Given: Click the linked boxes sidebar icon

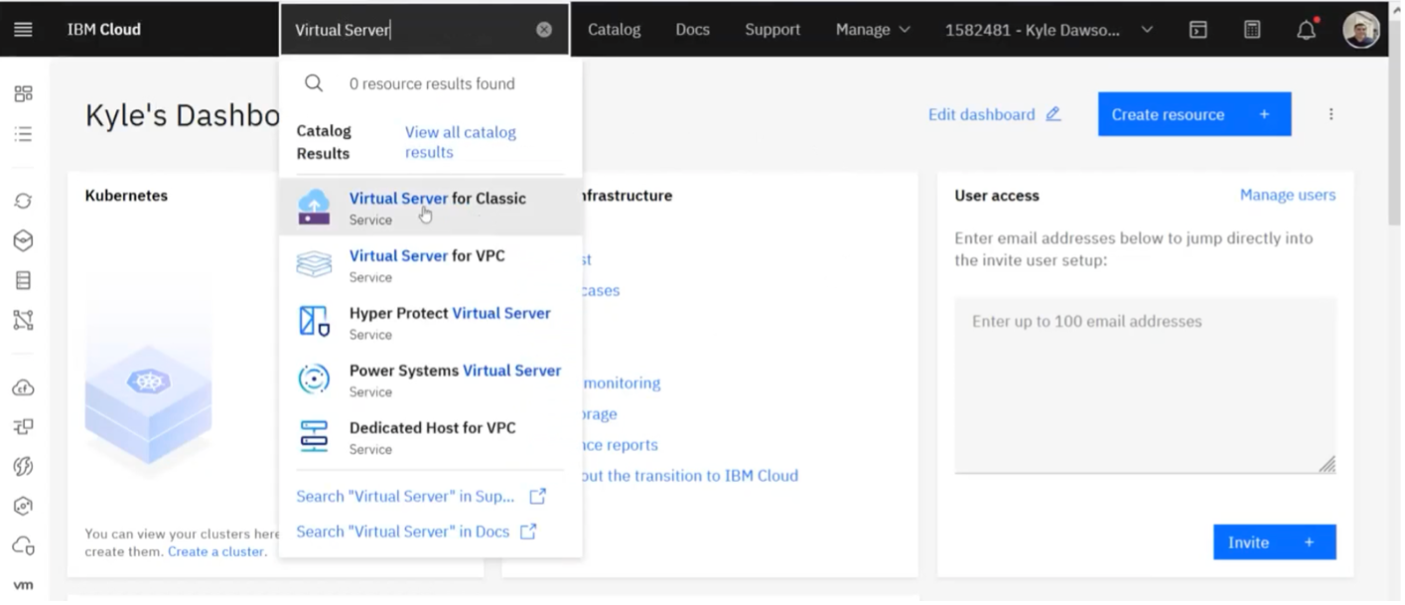Looking at the screenshot, I should (x=23, y=427).
